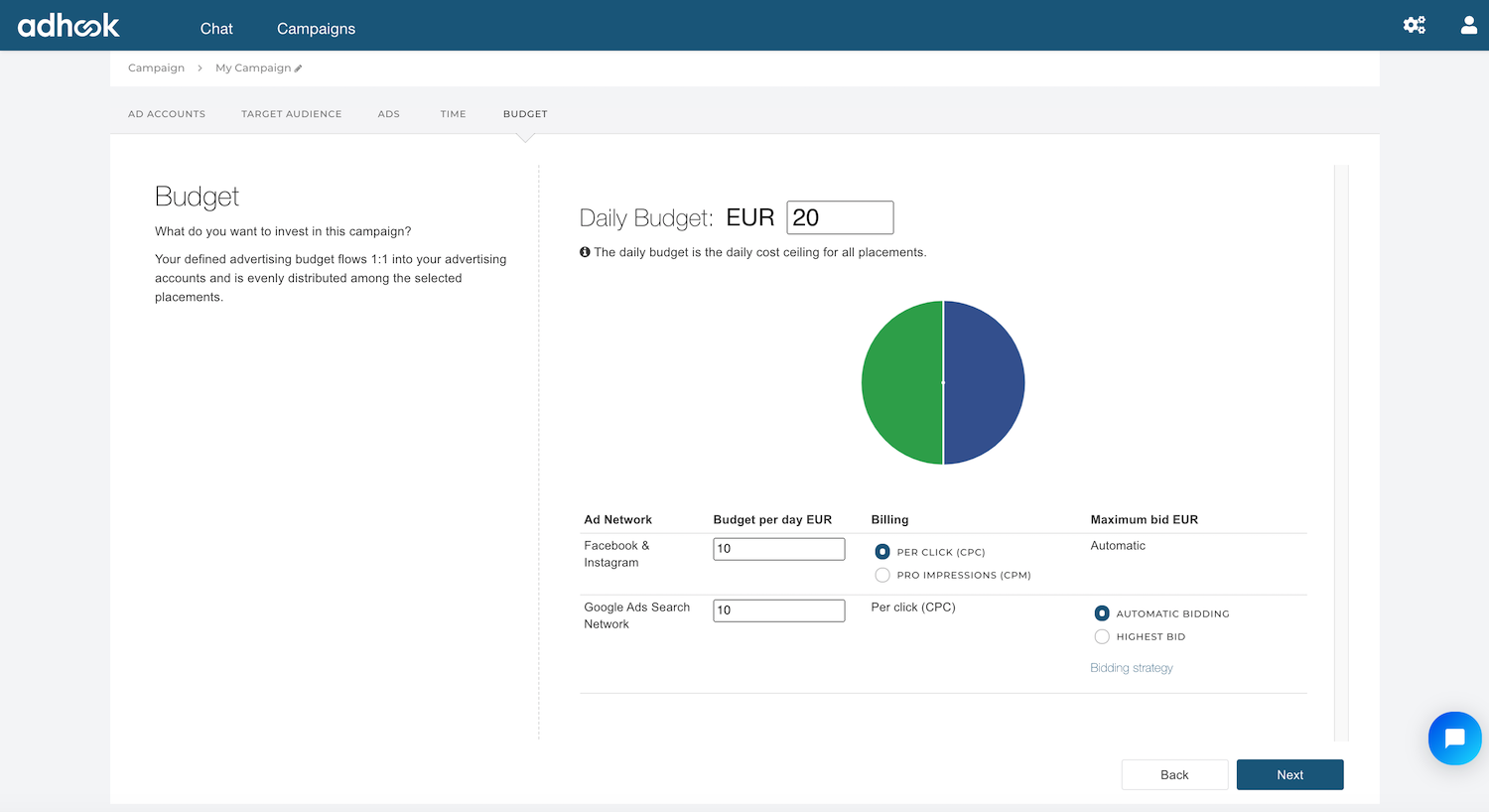Click the info icon beside daily budget note

coord(585,252)
